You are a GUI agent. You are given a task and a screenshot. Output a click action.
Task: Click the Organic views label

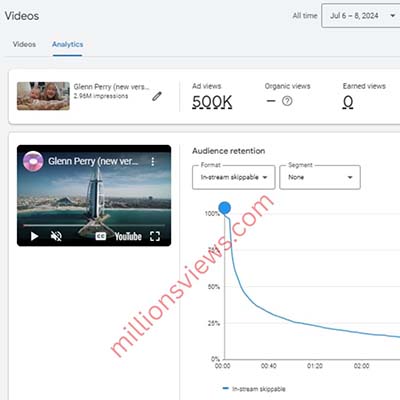287,86
